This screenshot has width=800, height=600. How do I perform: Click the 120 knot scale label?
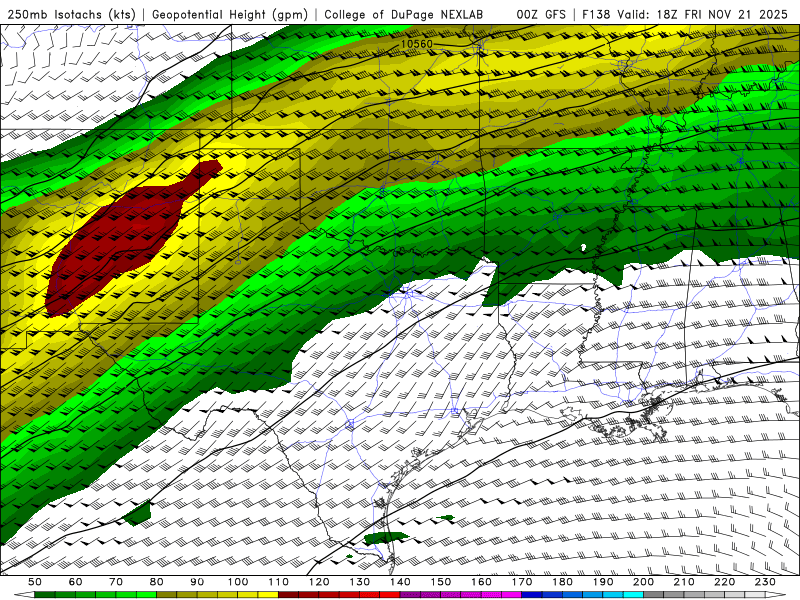pos(319,582)
